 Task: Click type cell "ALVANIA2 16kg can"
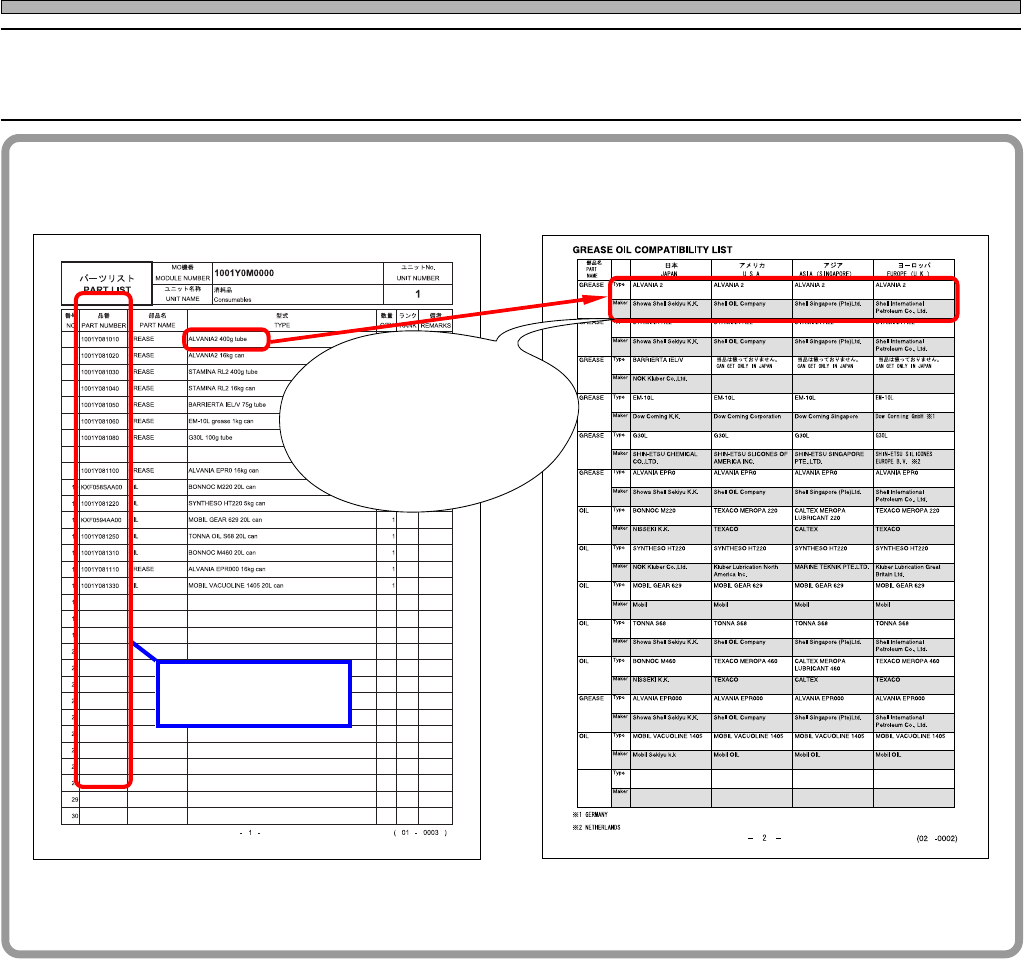click(216, 356)
